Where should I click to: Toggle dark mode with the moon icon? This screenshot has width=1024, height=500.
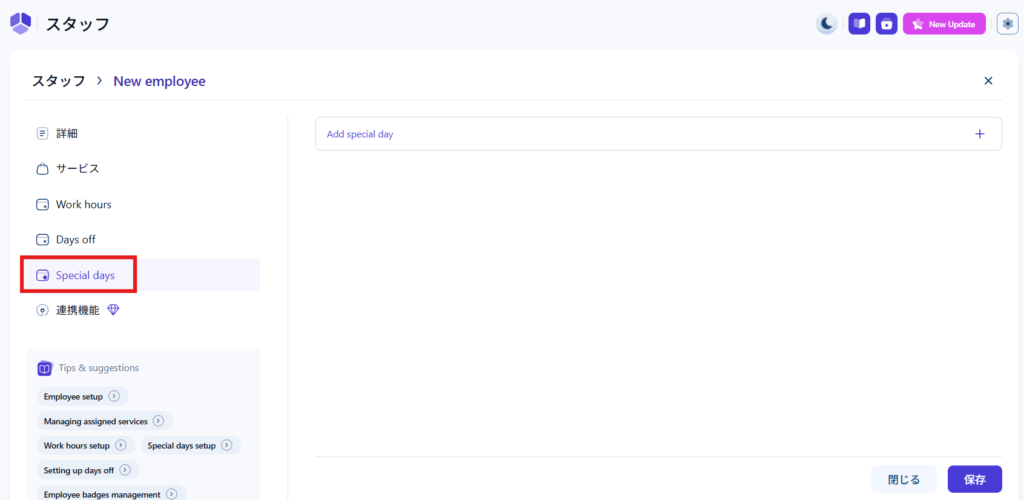(x=826, y=24)
